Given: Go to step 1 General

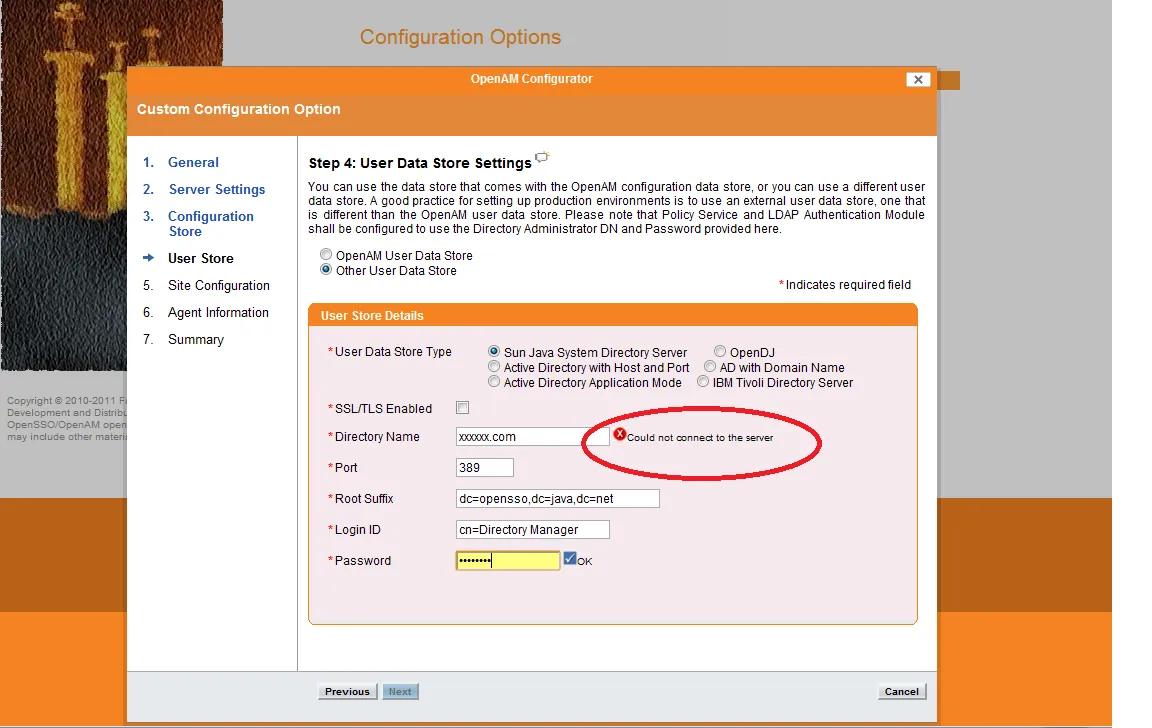Looking at the screenshot, I should (192, 162).
